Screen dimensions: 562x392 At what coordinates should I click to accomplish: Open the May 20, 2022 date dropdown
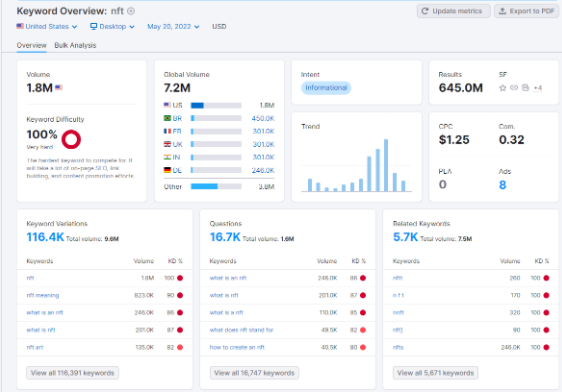(173, 27)
